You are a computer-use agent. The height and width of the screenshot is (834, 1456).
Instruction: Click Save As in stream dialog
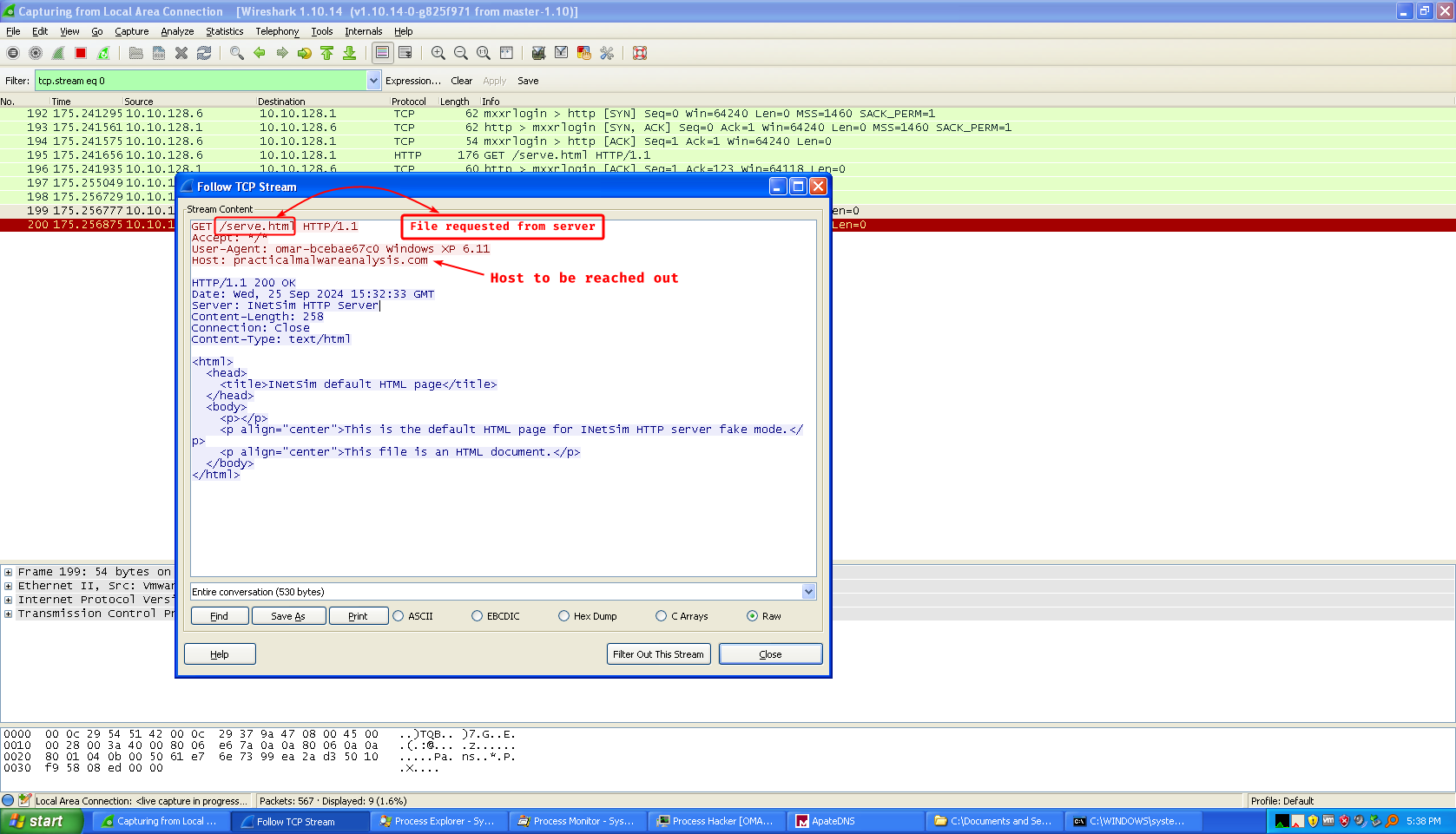tap(288, 616)
